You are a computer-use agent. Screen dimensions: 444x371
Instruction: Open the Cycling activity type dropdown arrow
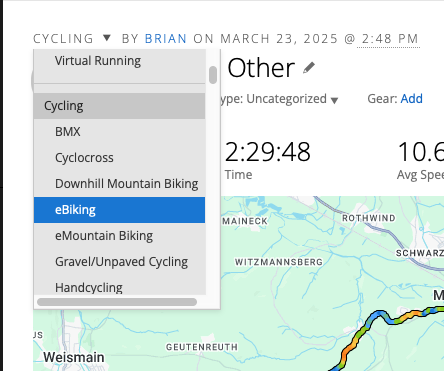pos(107,38)
